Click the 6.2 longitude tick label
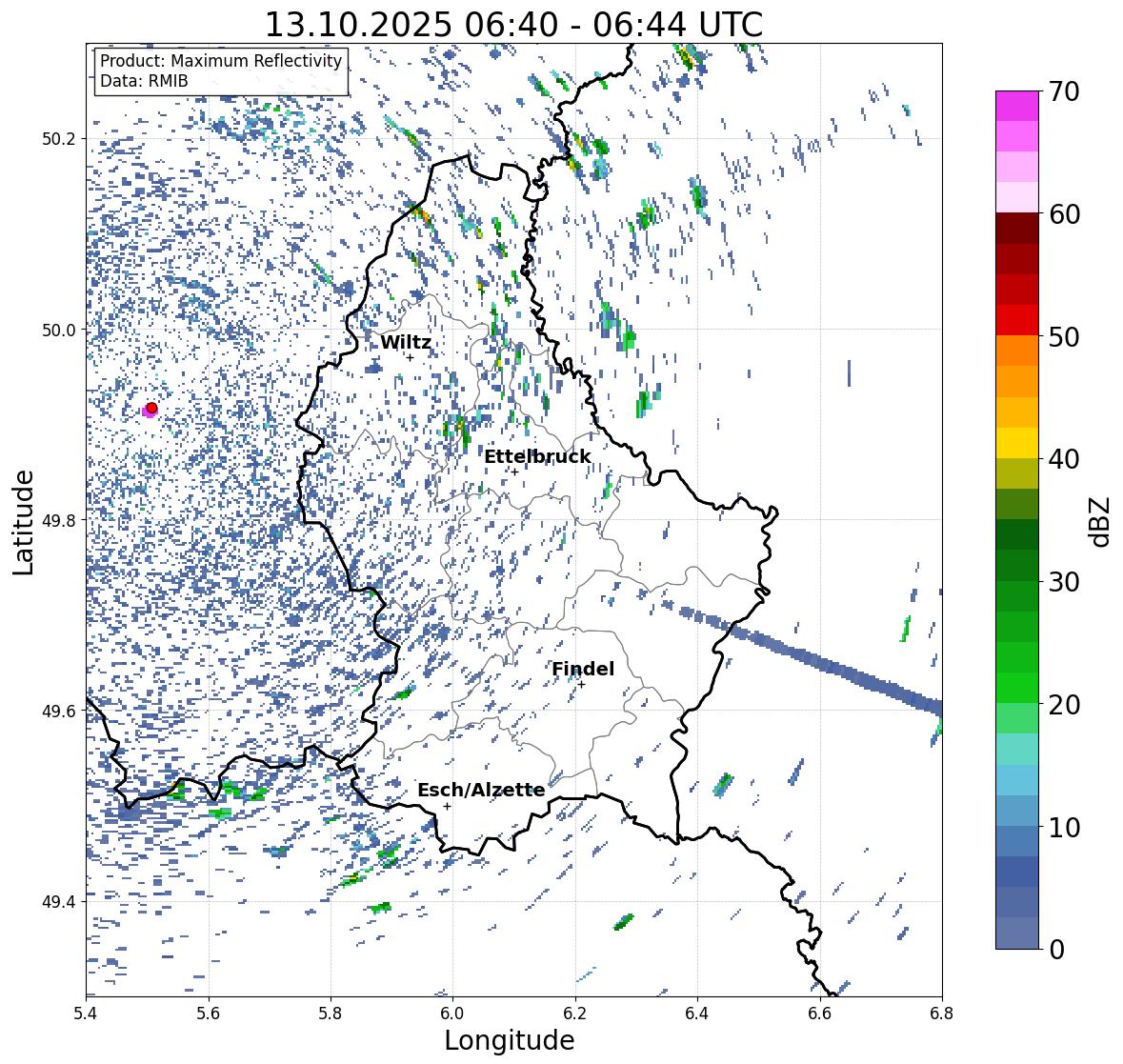 (x=575, y=1014)
